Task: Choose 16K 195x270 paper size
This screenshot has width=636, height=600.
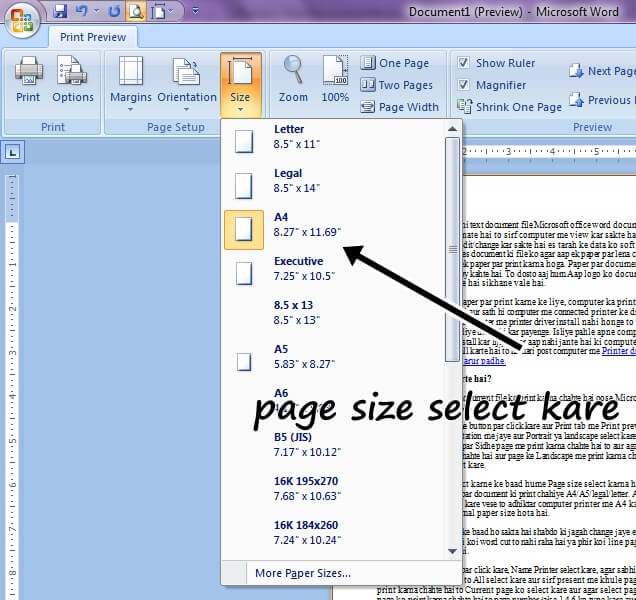Action: coord(333,489)
